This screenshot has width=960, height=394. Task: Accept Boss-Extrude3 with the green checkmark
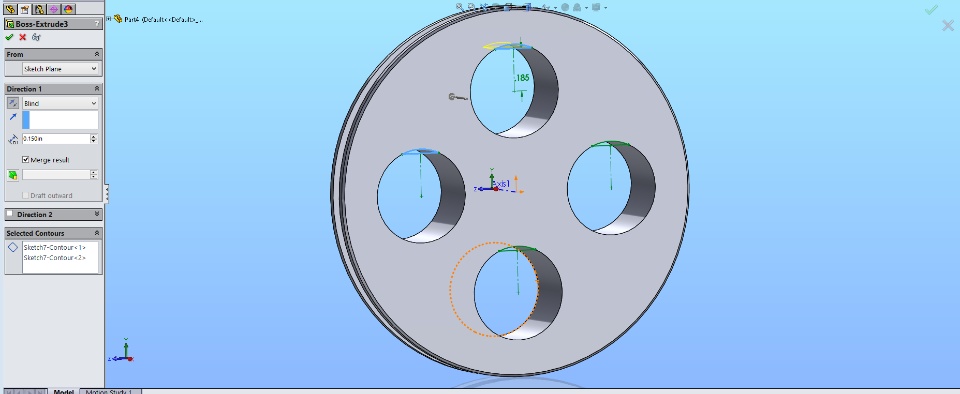tap(9, 37)
